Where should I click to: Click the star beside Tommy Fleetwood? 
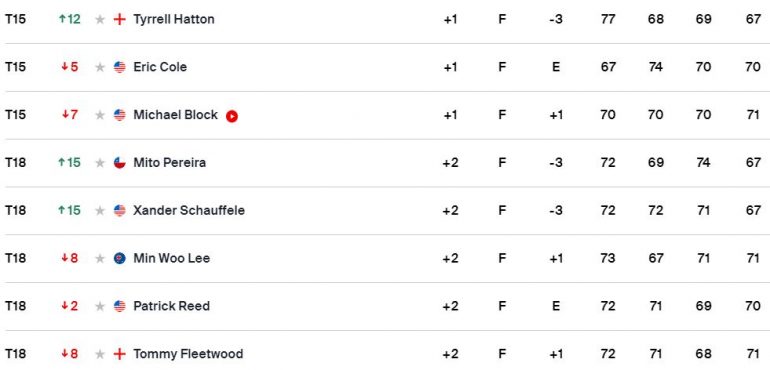tap(100, 354)
